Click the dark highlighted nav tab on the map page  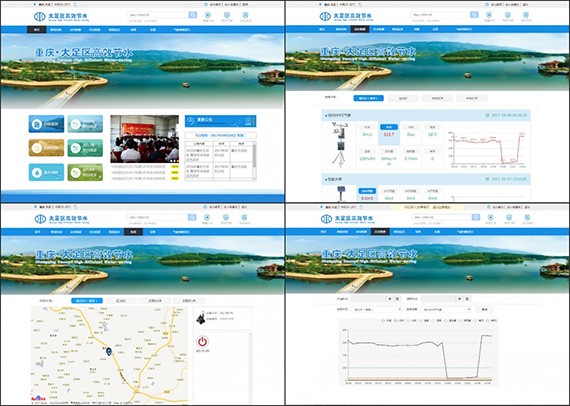tap(133, 232)
